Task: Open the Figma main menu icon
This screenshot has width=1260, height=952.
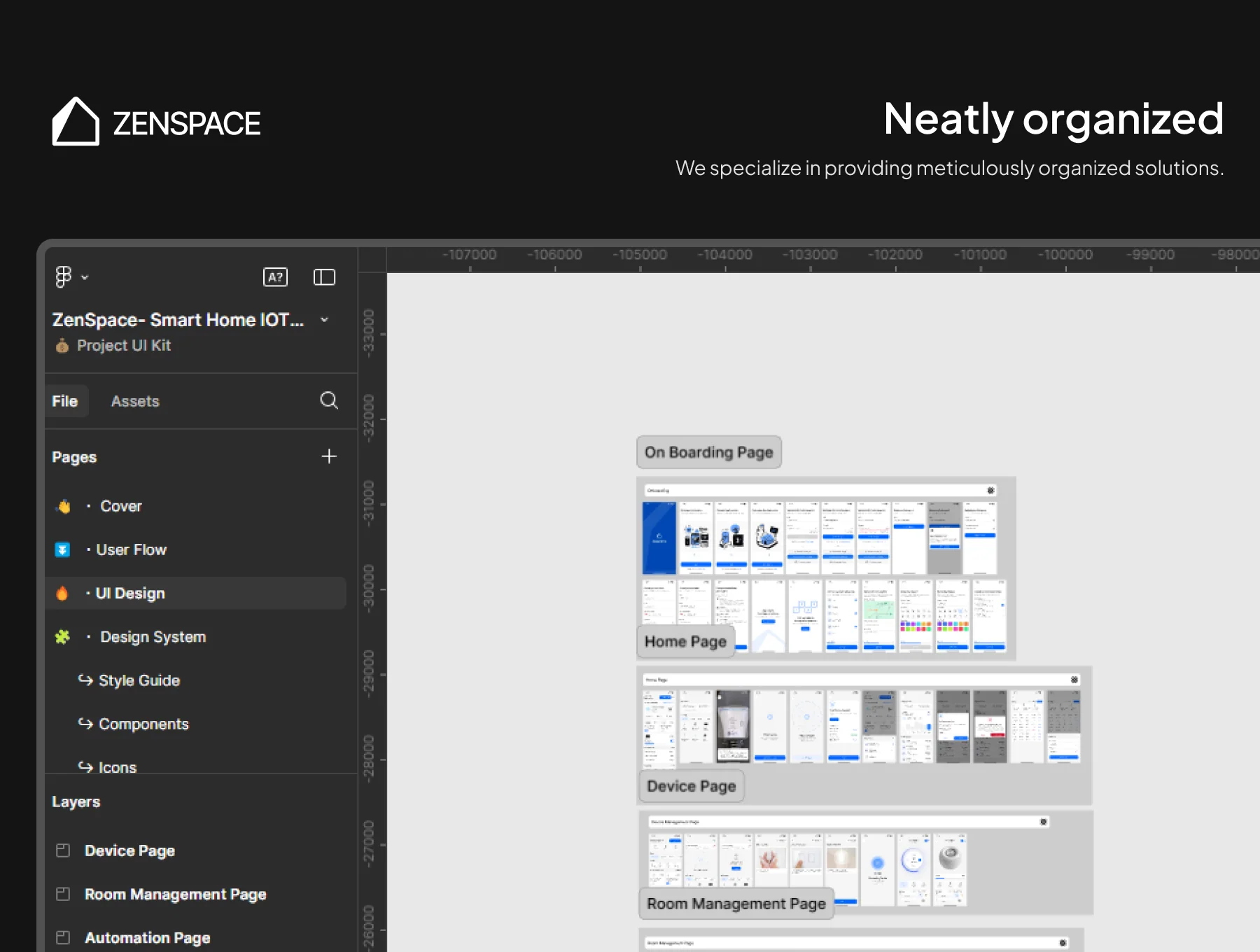Action: [63, 276]
